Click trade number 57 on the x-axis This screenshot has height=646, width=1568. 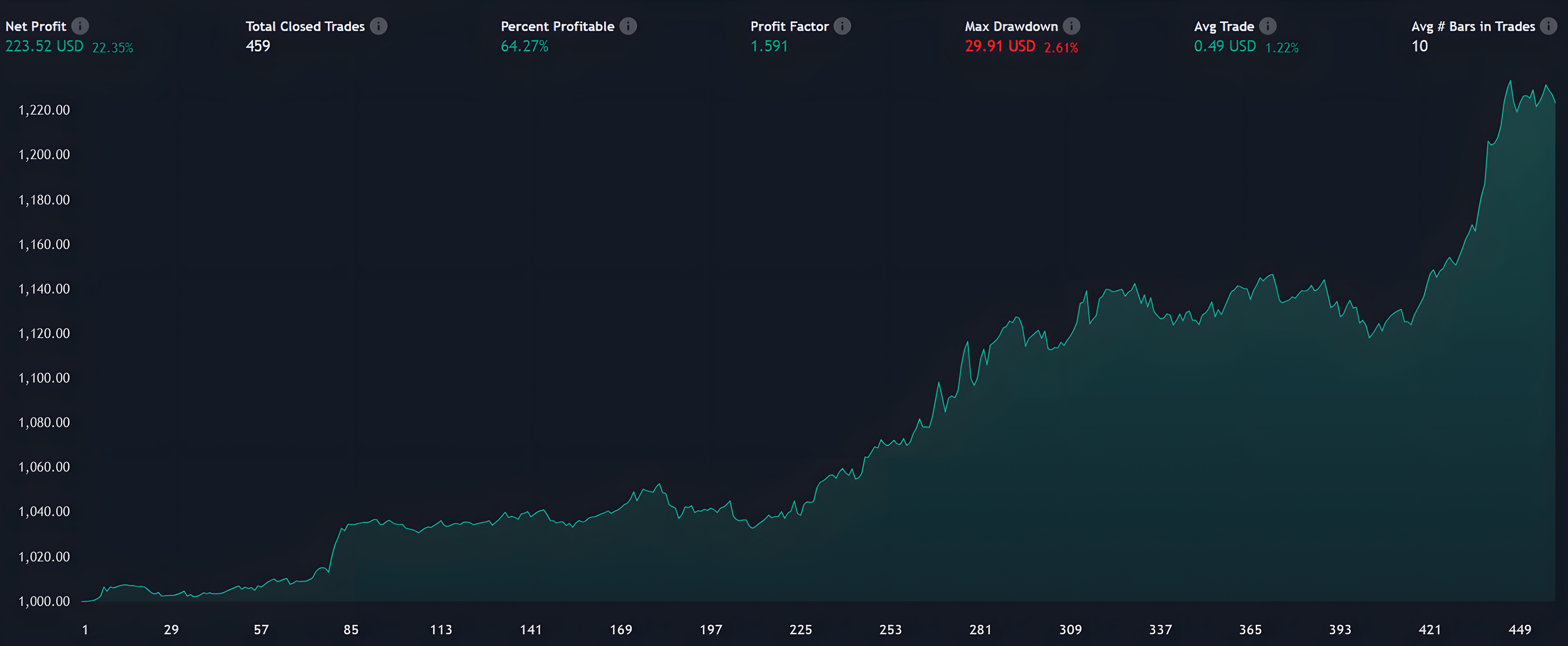pos(261,630)
